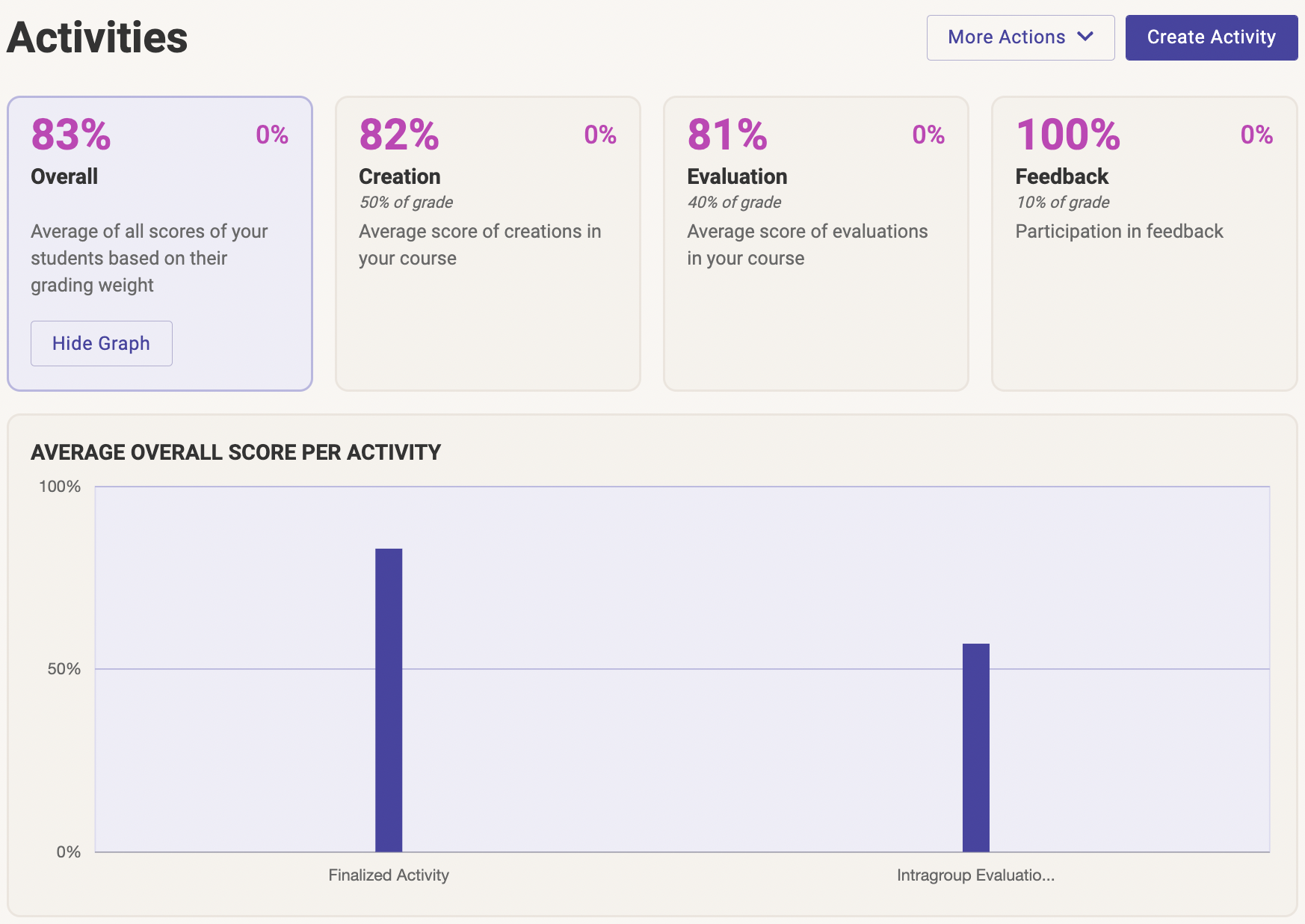The width and height of the screenshot is (1305, 924).
Task: Click the 82% Creation percentage
Action: pyautogui.click(x=399, y=137)
